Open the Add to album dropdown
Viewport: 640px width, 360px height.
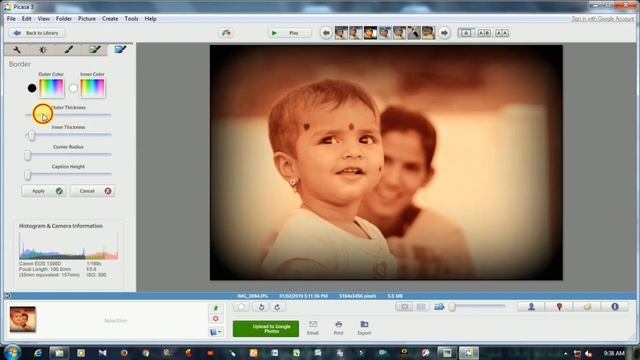[x=216, y=332]
